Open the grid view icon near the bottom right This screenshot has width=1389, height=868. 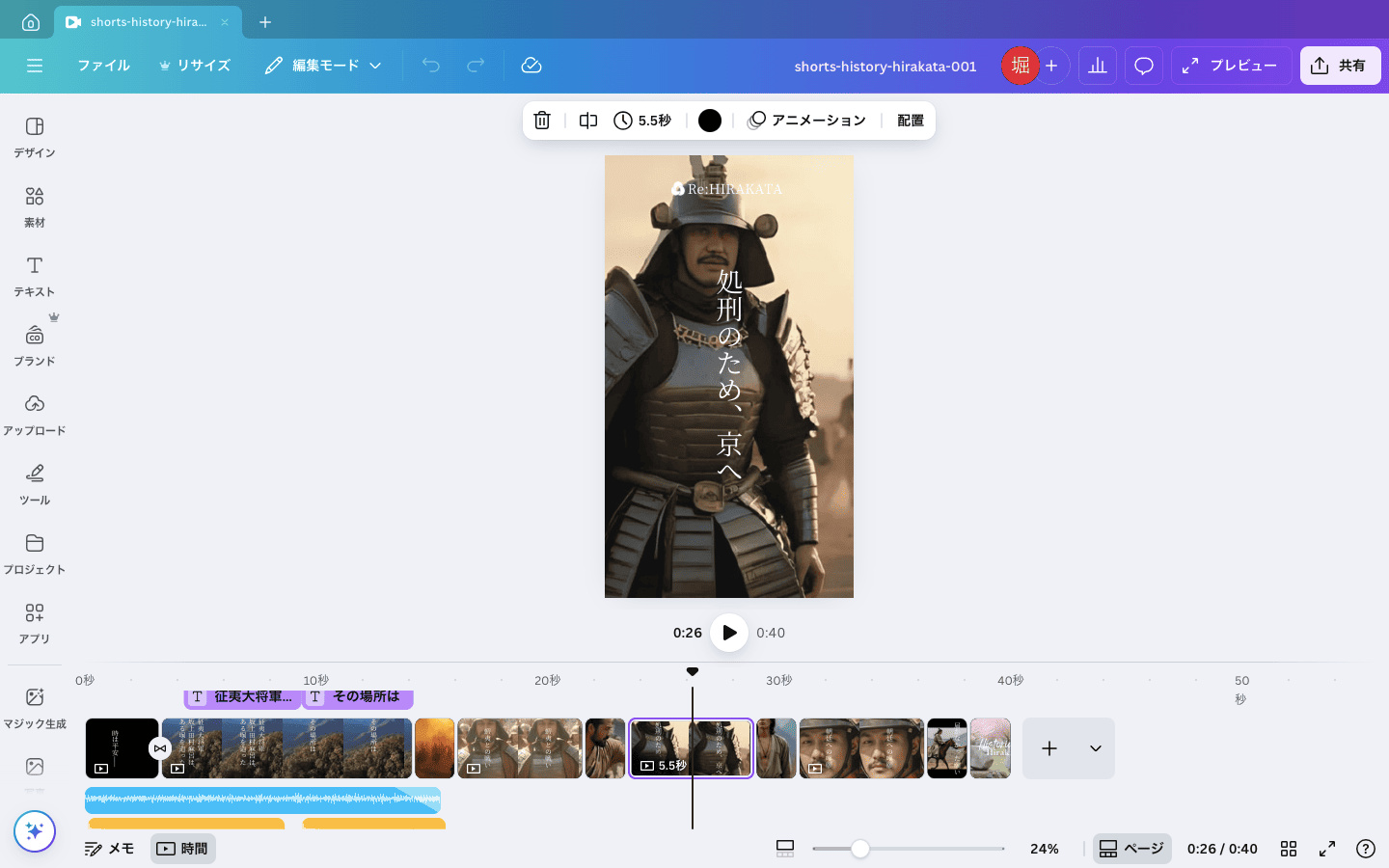1289,849
